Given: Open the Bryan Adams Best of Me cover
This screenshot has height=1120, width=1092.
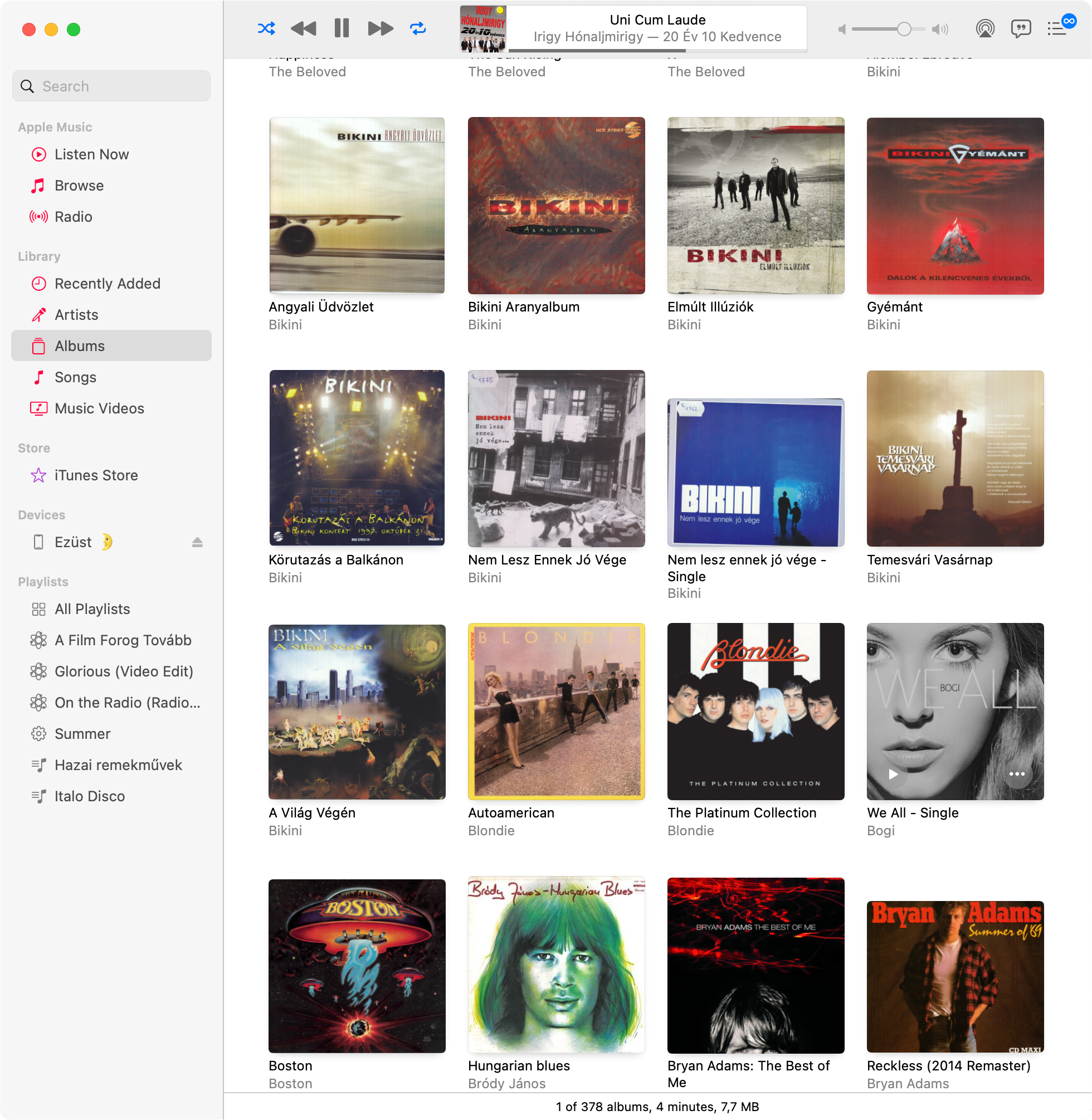Looking at the screenshot, I should click(756, 965).
